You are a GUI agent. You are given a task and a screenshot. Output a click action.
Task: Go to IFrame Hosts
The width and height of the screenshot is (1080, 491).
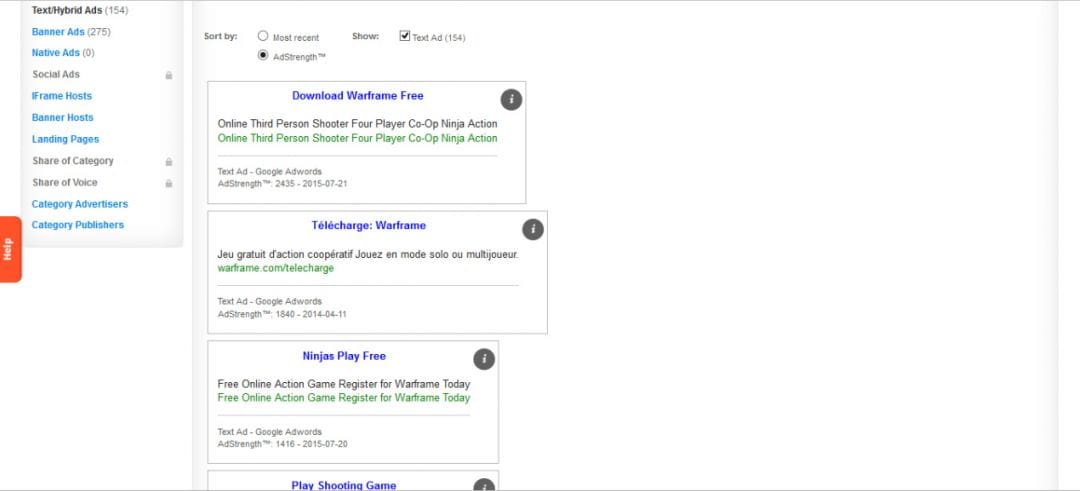pos(61,96)
